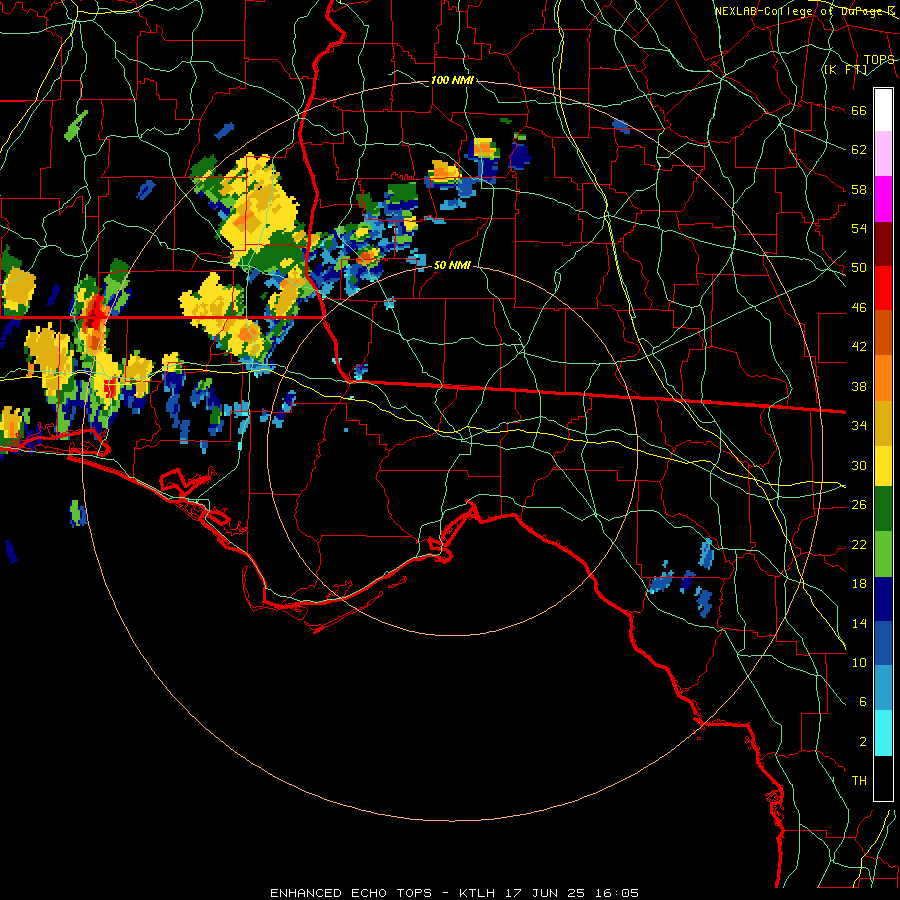Click the '10' scale value
The height and width of the screenshot is (900, 900).
click(859, 662)
